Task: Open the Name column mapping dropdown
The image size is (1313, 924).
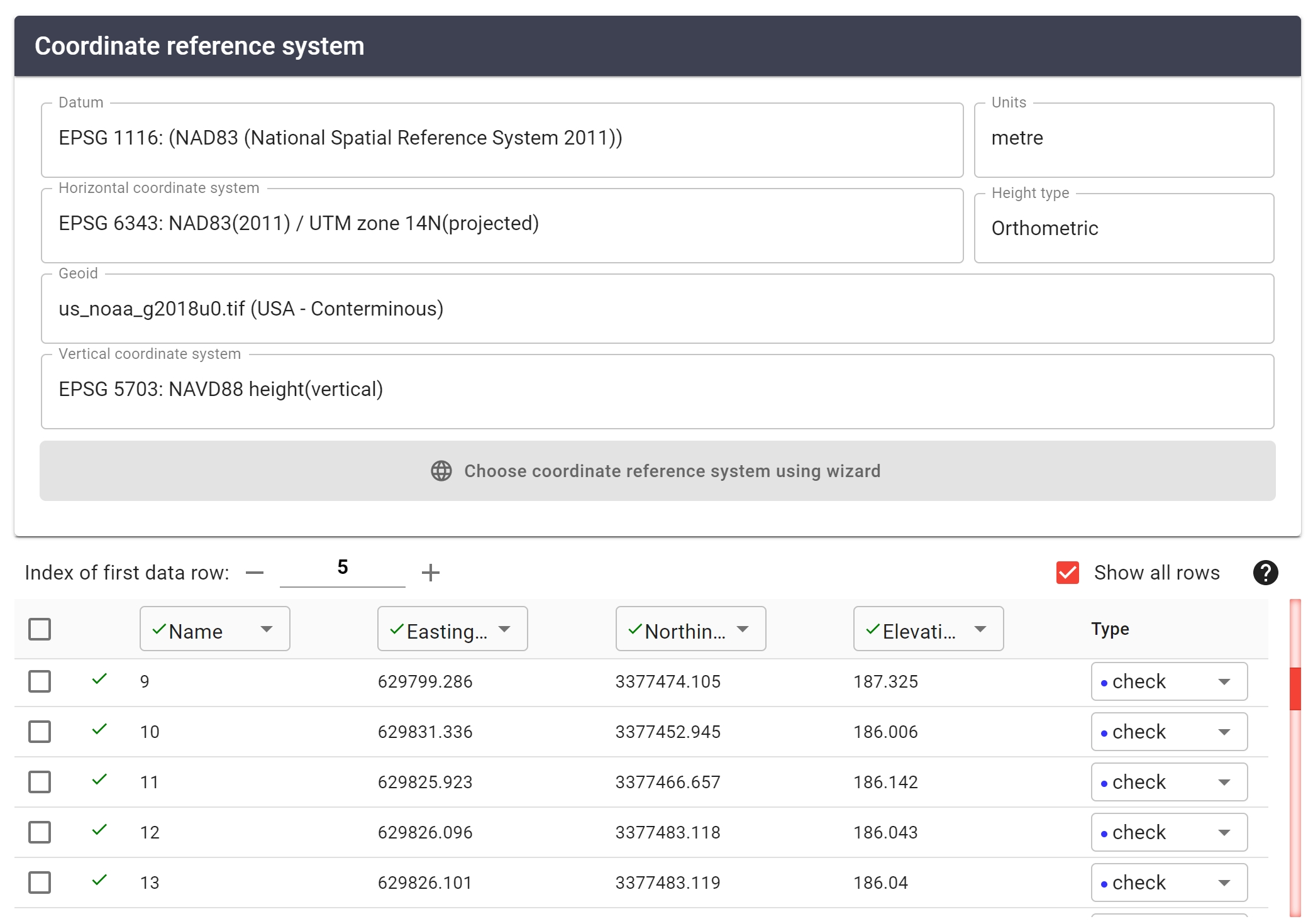Action: pos(214,629)
